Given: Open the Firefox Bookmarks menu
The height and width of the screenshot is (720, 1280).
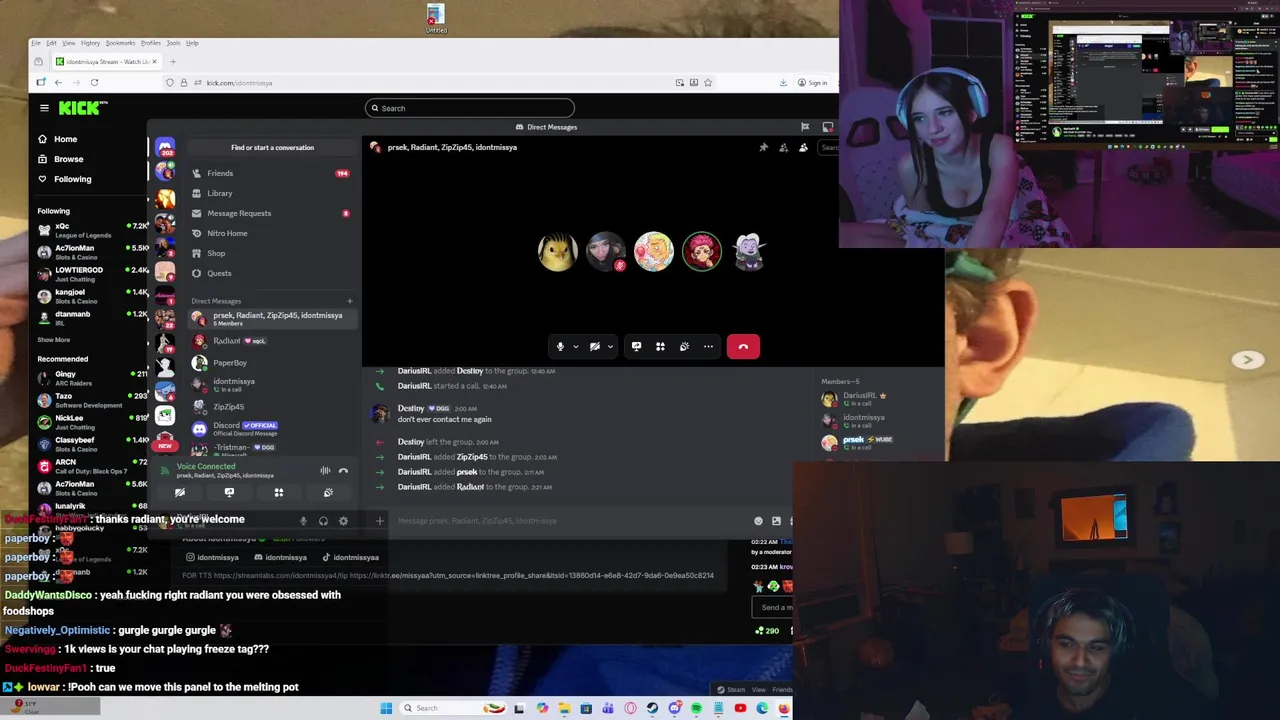Looking at the screenshot, I should tap(120, 43).
